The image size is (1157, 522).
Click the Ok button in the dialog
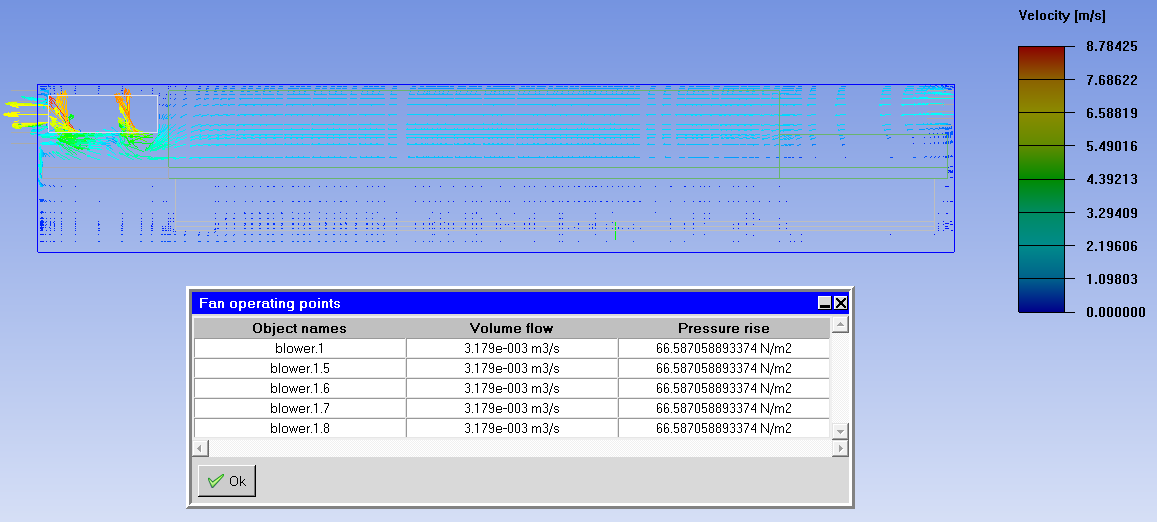(x=227, y=481)
